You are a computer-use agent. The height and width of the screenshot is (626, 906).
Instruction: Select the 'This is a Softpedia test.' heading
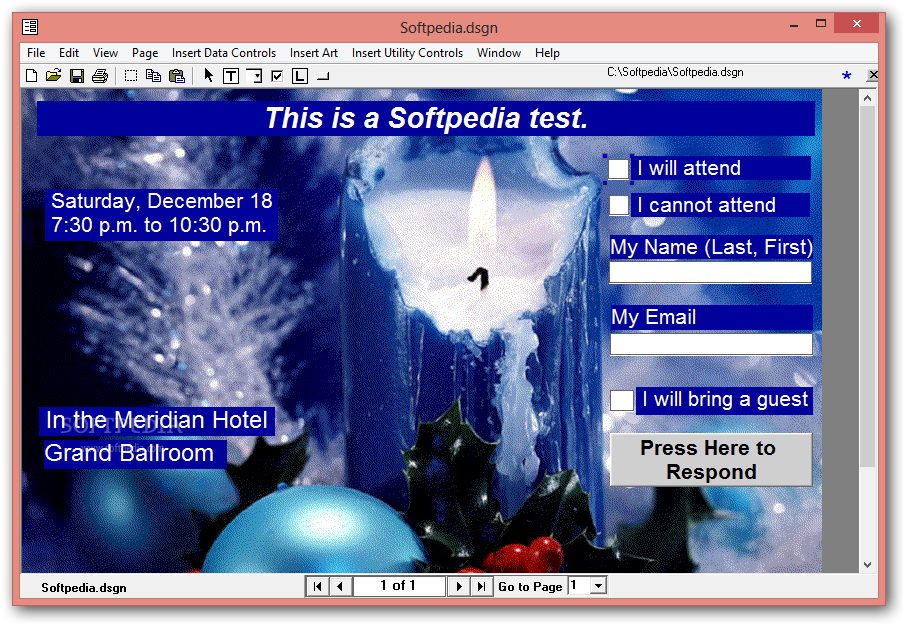click(x=426, y=118)
